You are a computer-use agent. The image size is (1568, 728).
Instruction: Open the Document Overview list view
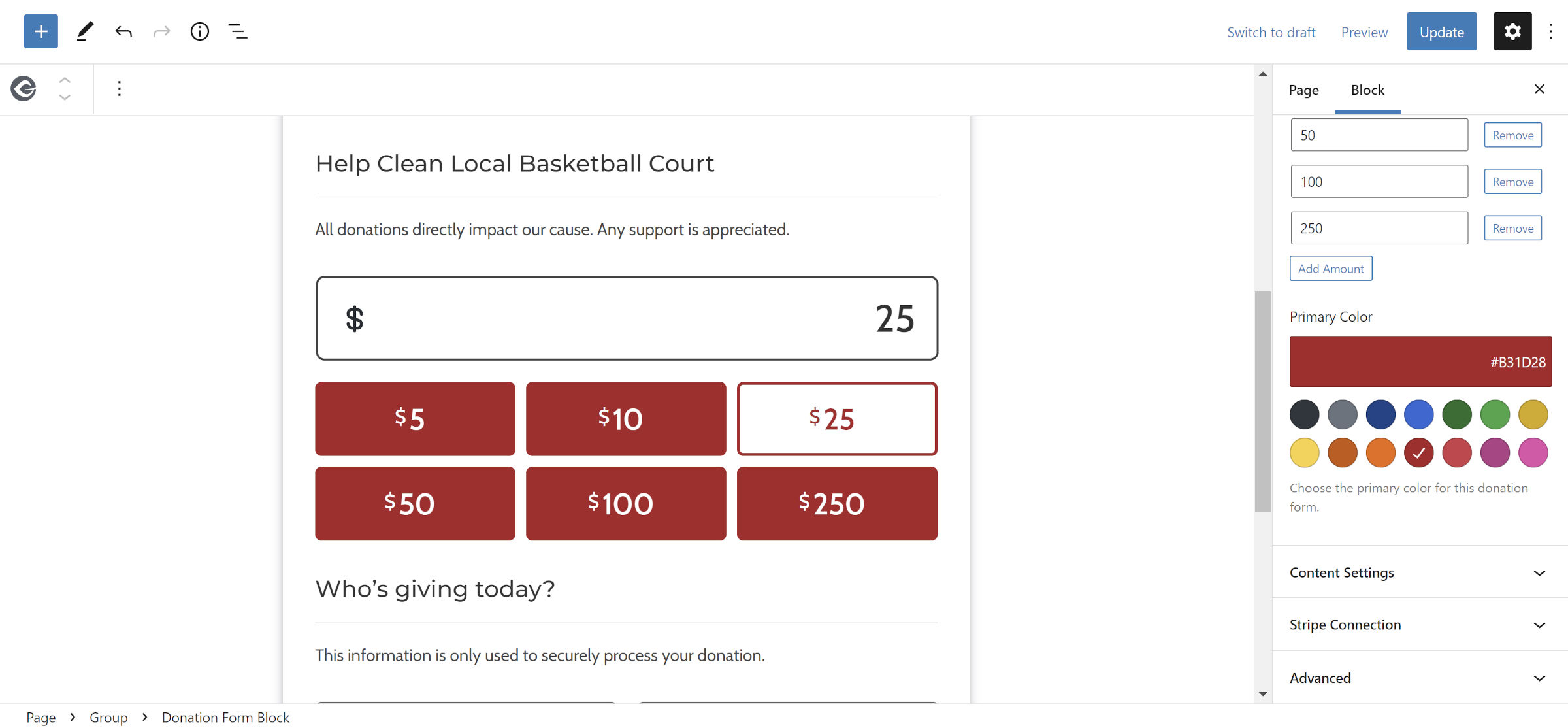[238, 31]
